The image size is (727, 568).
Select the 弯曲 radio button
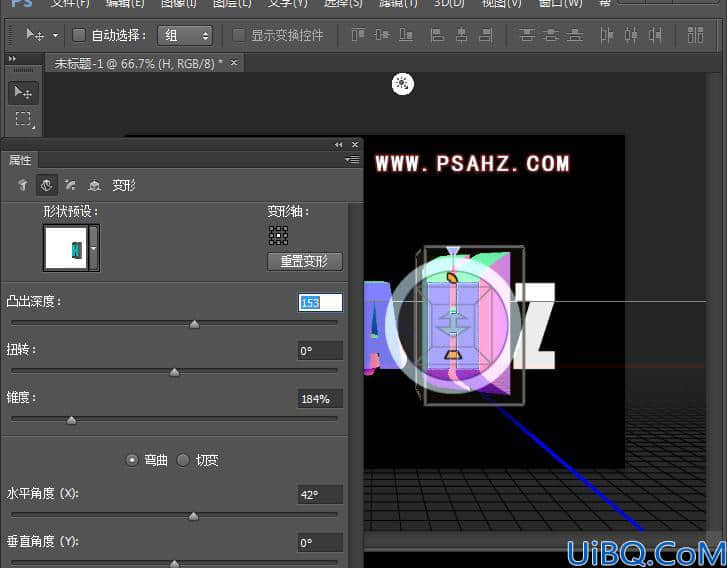(132, 460)
